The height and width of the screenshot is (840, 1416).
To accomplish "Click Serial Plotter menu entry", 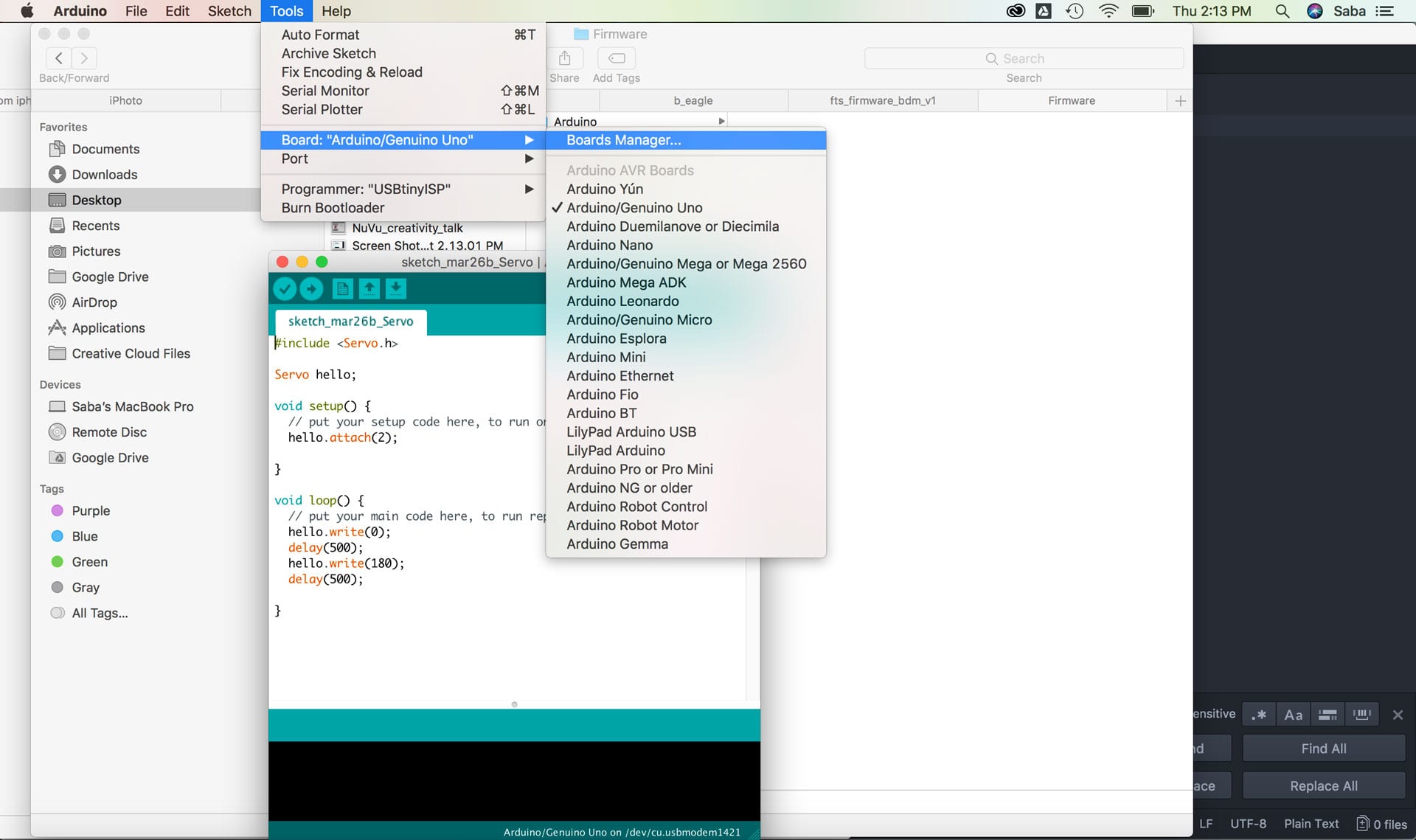I will tap(403, 109).
